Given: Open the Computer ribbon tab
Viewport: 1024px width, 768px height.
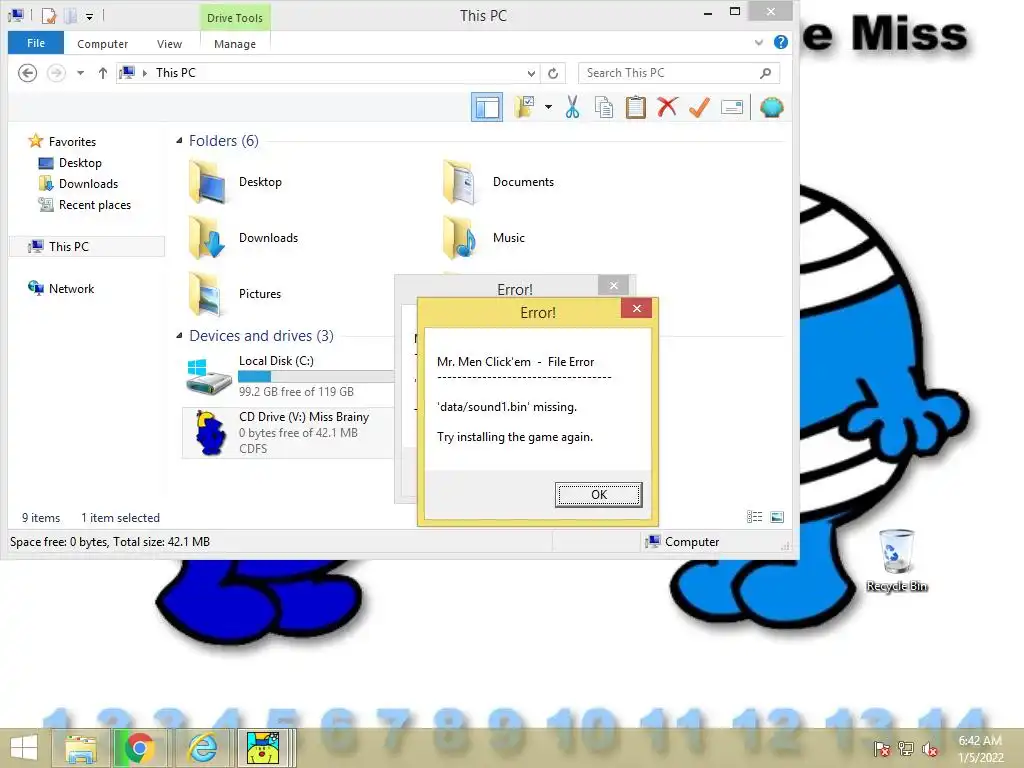Looking at the screenshot, I should (x=103, y=44).
